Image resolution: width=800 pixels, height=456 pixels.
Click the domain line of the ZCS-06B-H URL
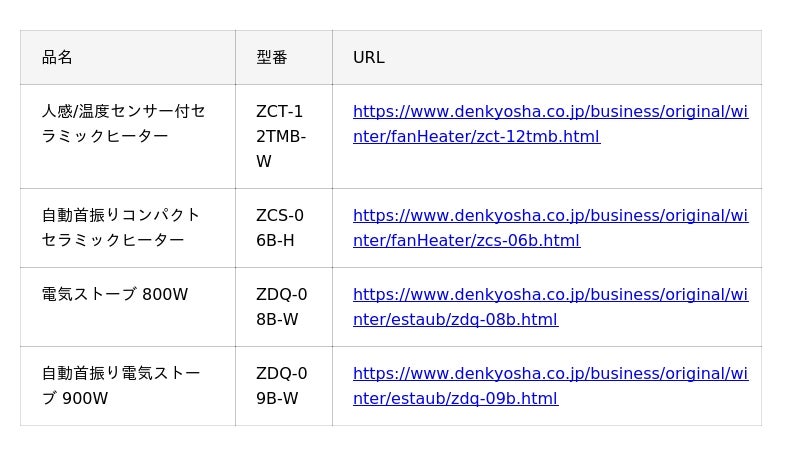pos(550,216)
